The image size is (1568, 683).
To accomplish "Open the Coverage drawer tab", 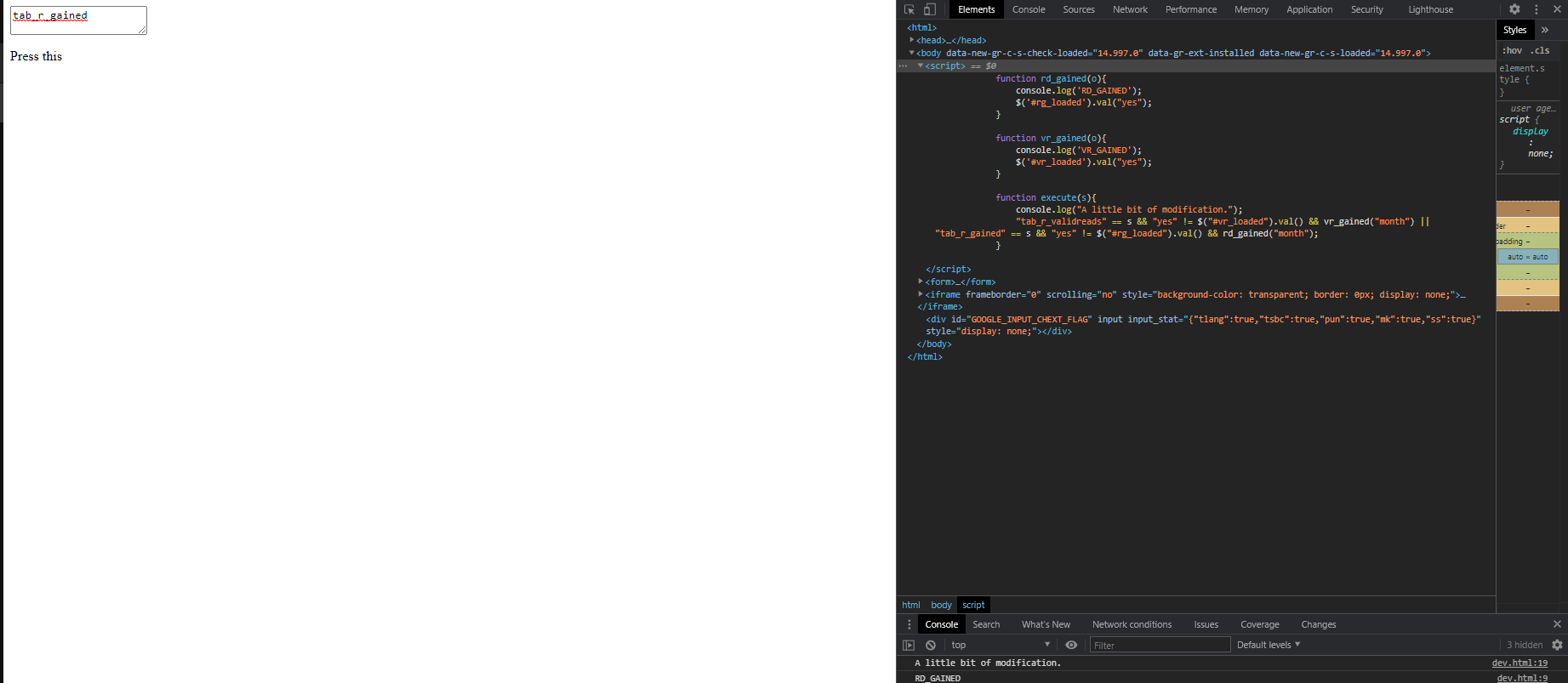I will [1259, 624].
